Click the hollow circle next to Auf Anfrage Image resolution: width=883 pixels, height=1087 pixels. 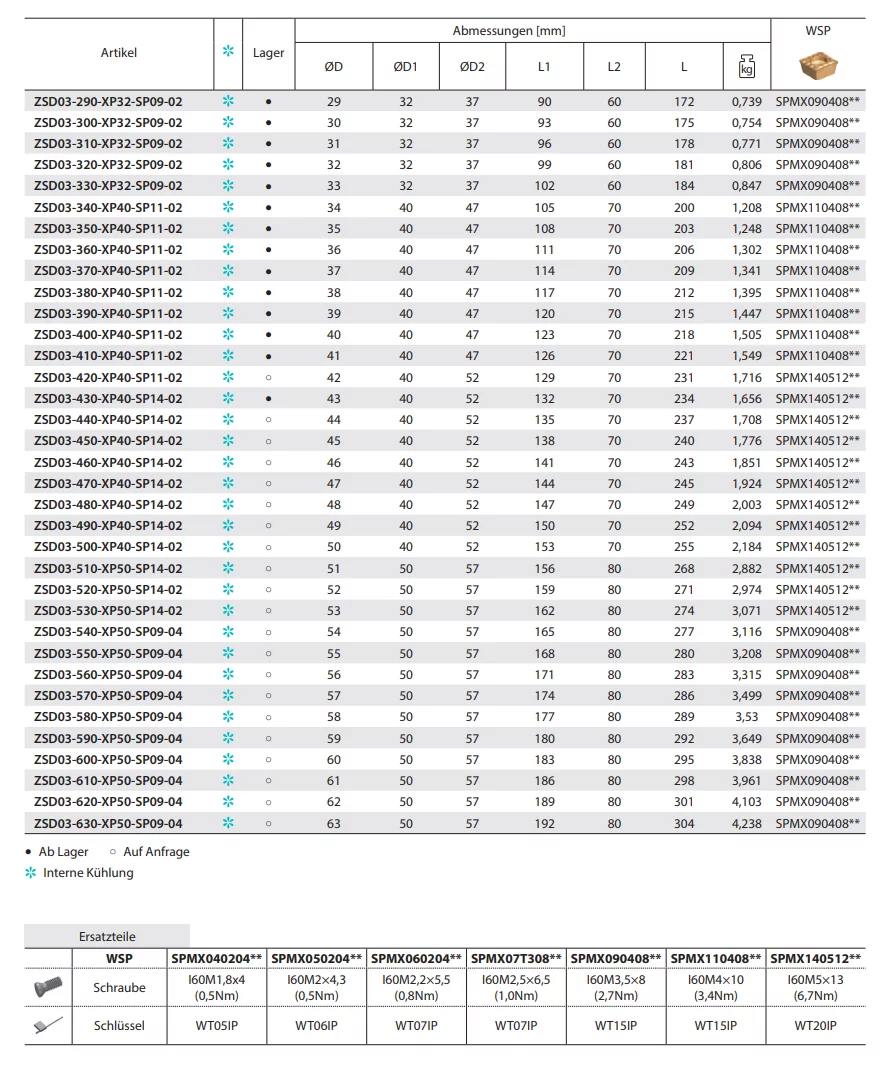coord(112,852)
